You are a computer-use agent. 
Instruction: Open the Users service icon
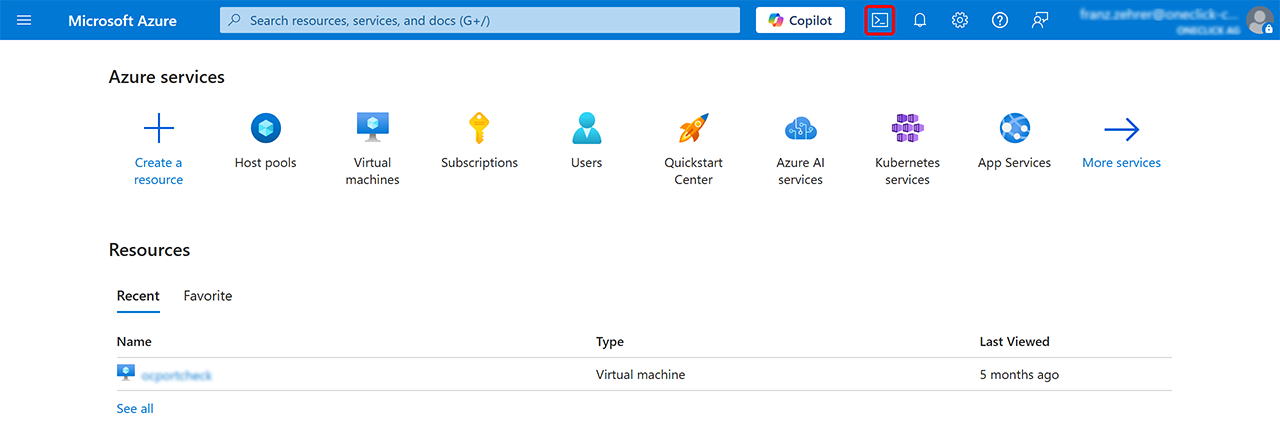coord(586,129)
